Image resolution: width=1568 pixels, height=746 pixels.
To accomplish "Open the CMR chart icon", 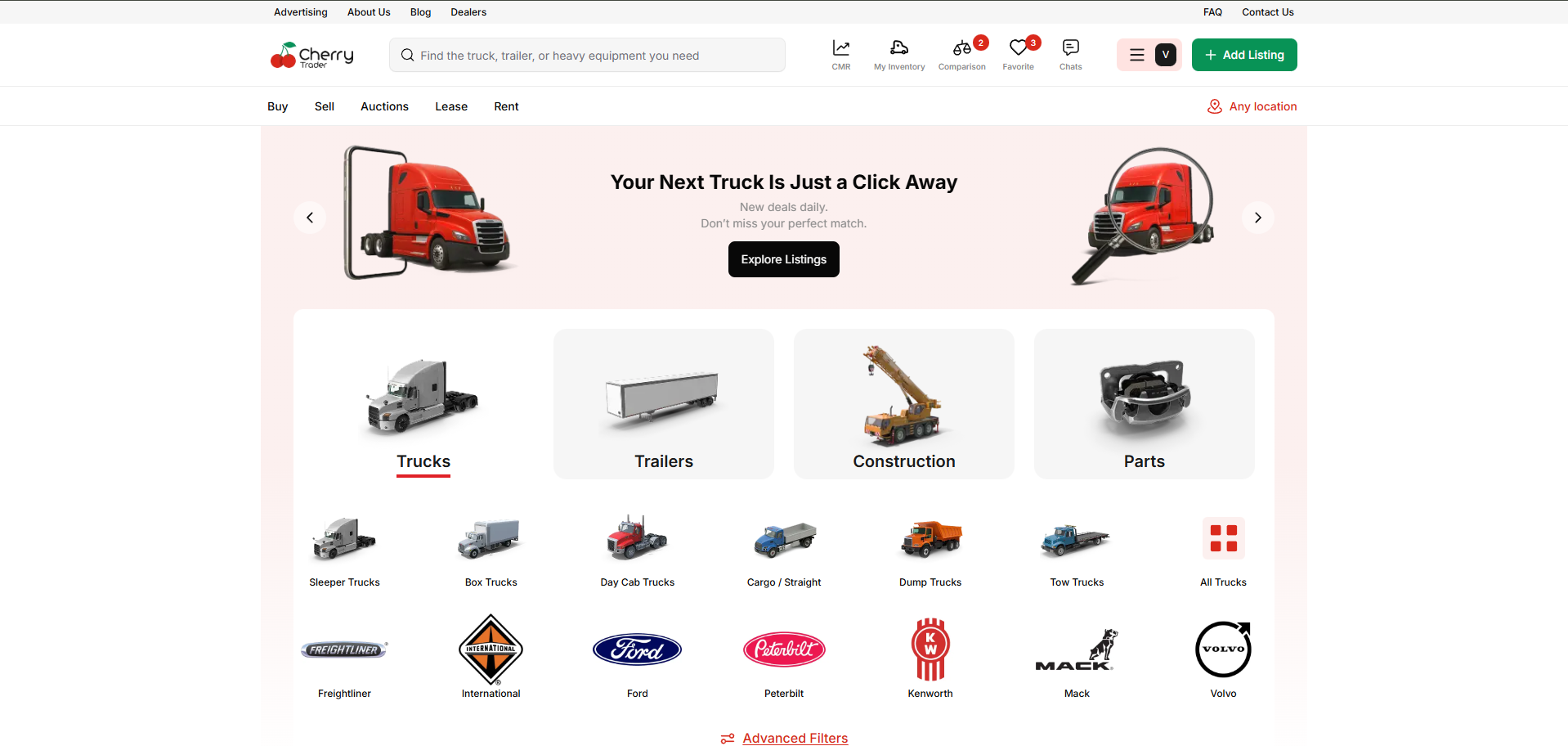I will pyautogui.click(x=840, y=48).
